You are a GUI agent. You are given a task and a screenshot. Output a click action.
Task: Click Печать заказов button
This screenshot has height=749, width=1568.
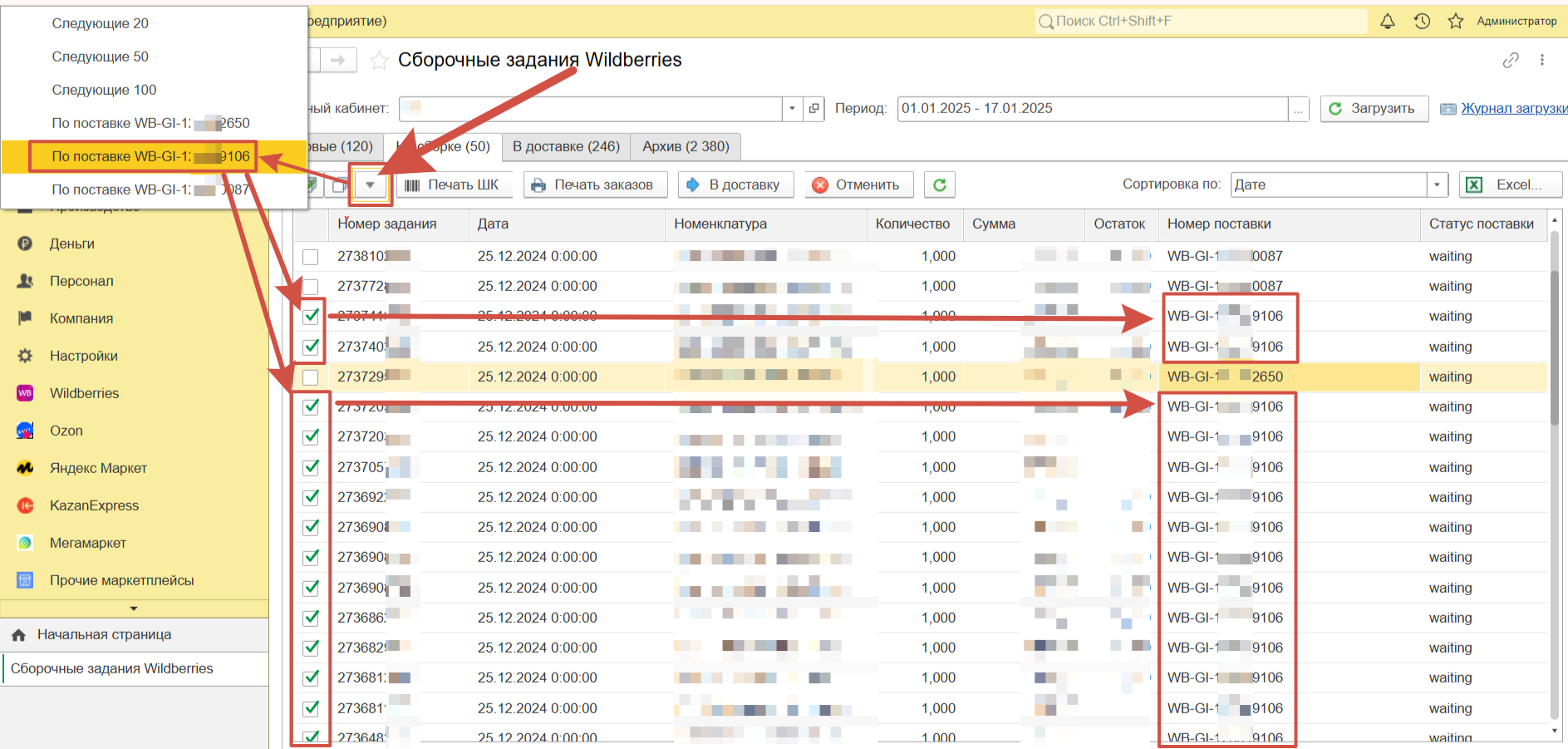click(595, 185)
